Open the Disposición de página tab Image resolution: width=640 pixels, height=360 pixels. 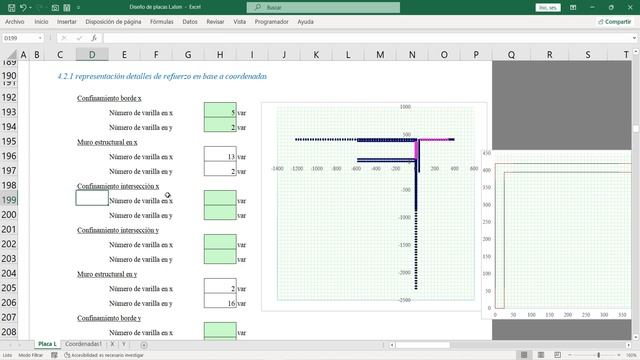point(113,22)
